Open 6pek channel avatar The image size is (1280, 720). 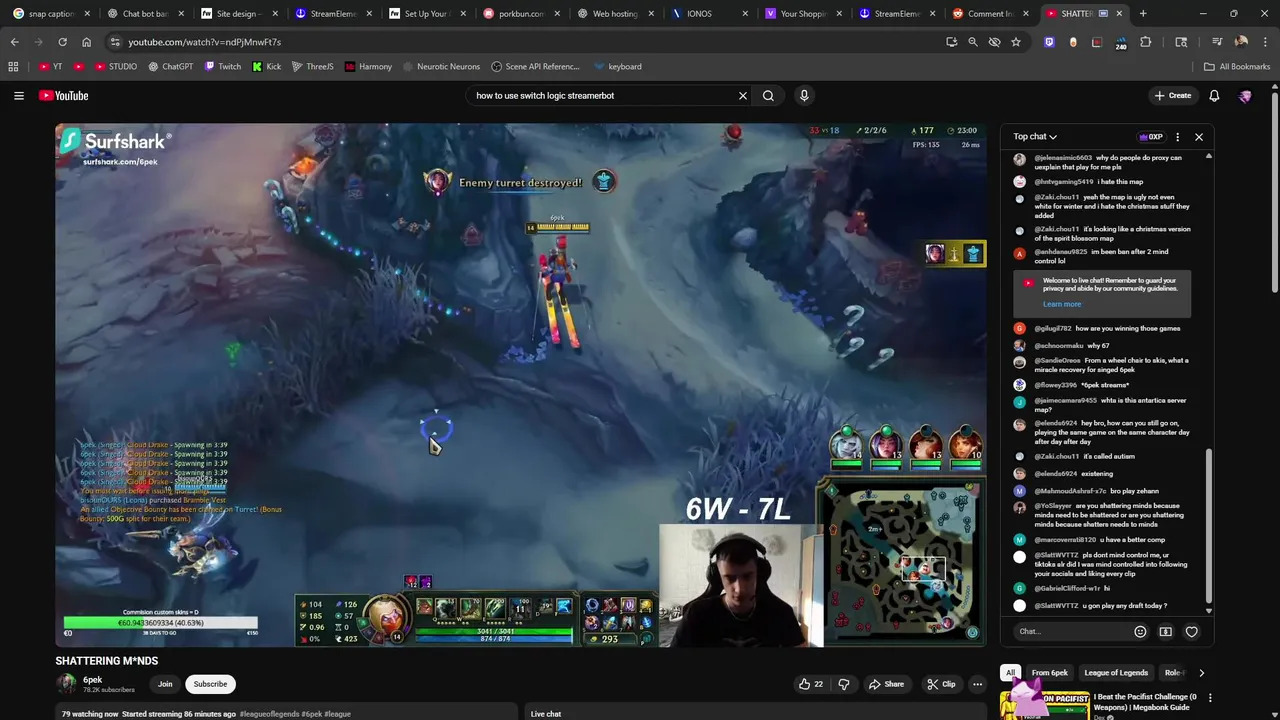click(x=66, y=684)
